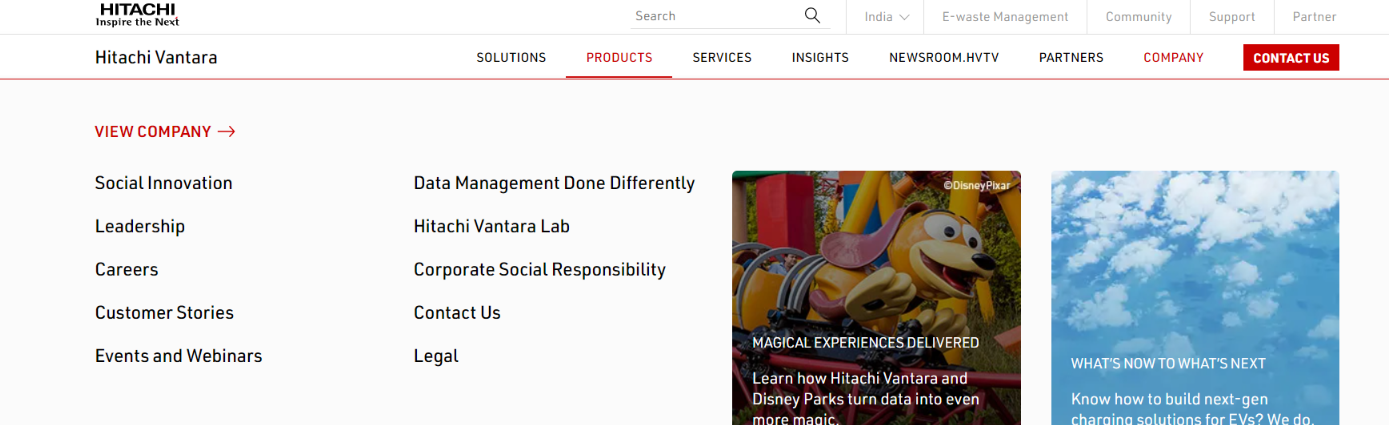Open the SERVICES menu
This screenshot has height=425, width=1389.
[x=722, y=58]
